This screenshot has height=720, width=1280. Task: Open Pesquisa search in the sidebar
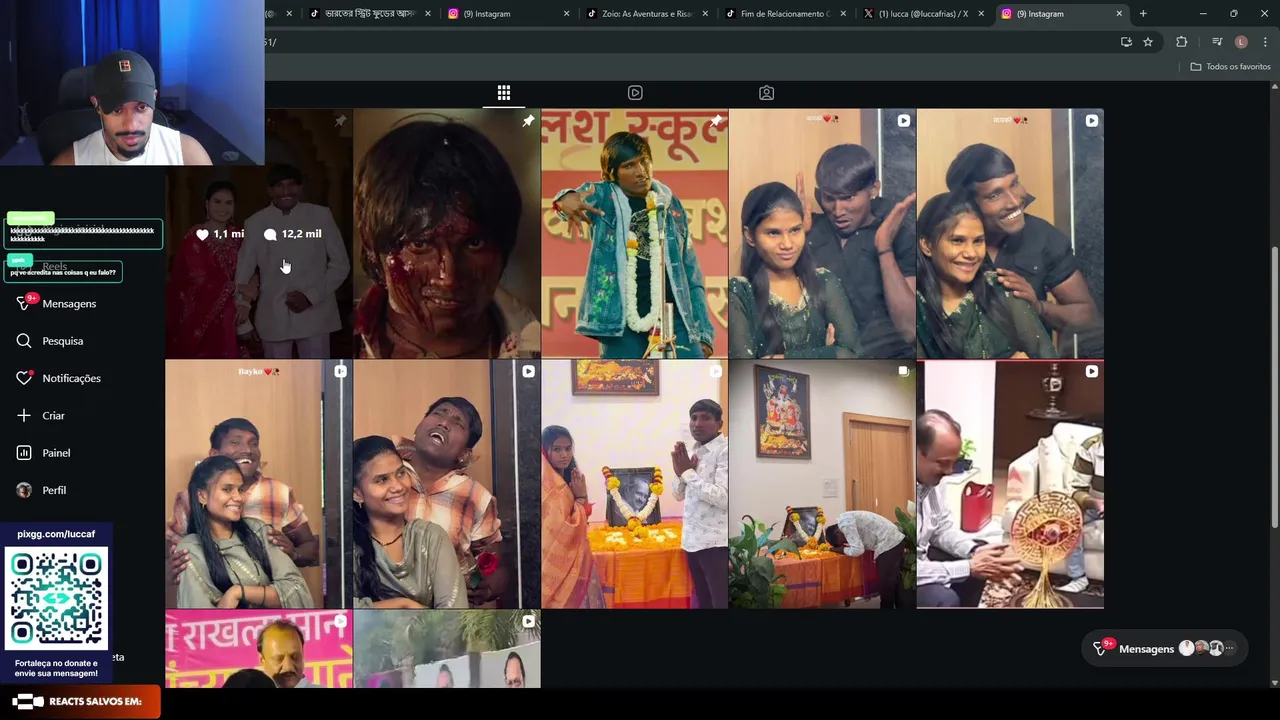(51, 341)
